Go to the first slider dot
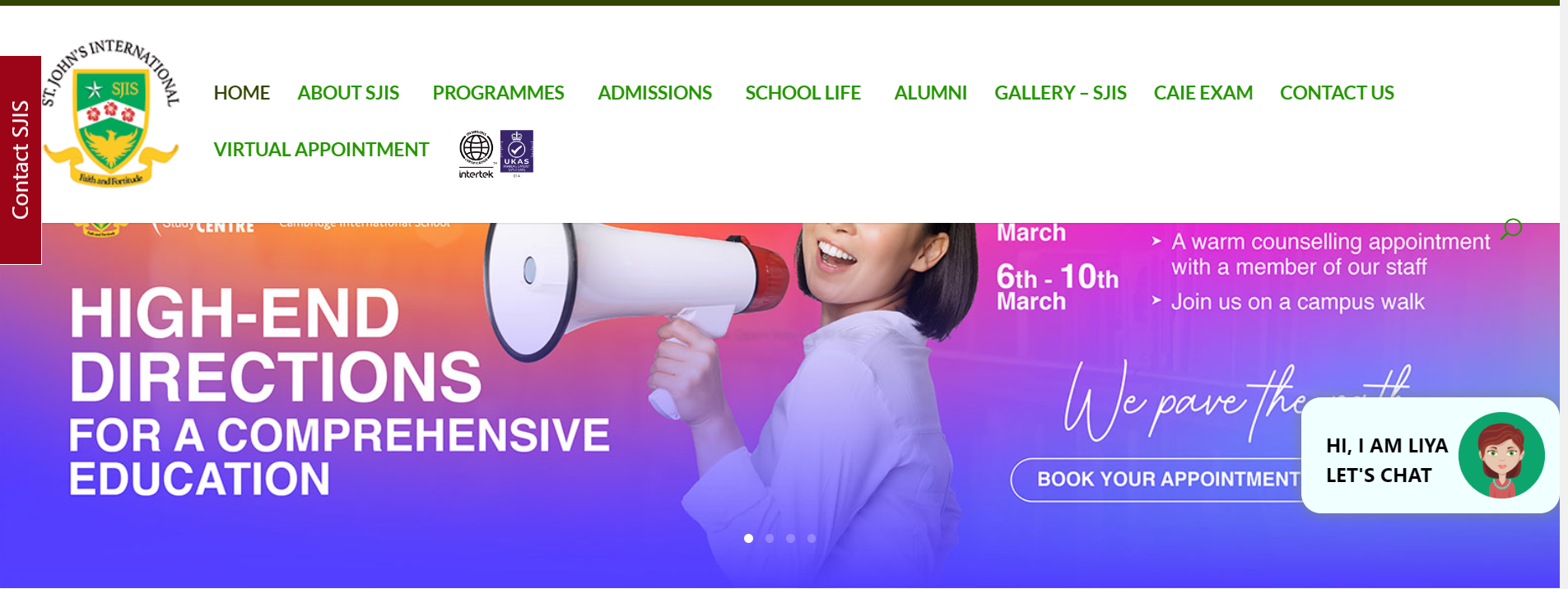 748,538
